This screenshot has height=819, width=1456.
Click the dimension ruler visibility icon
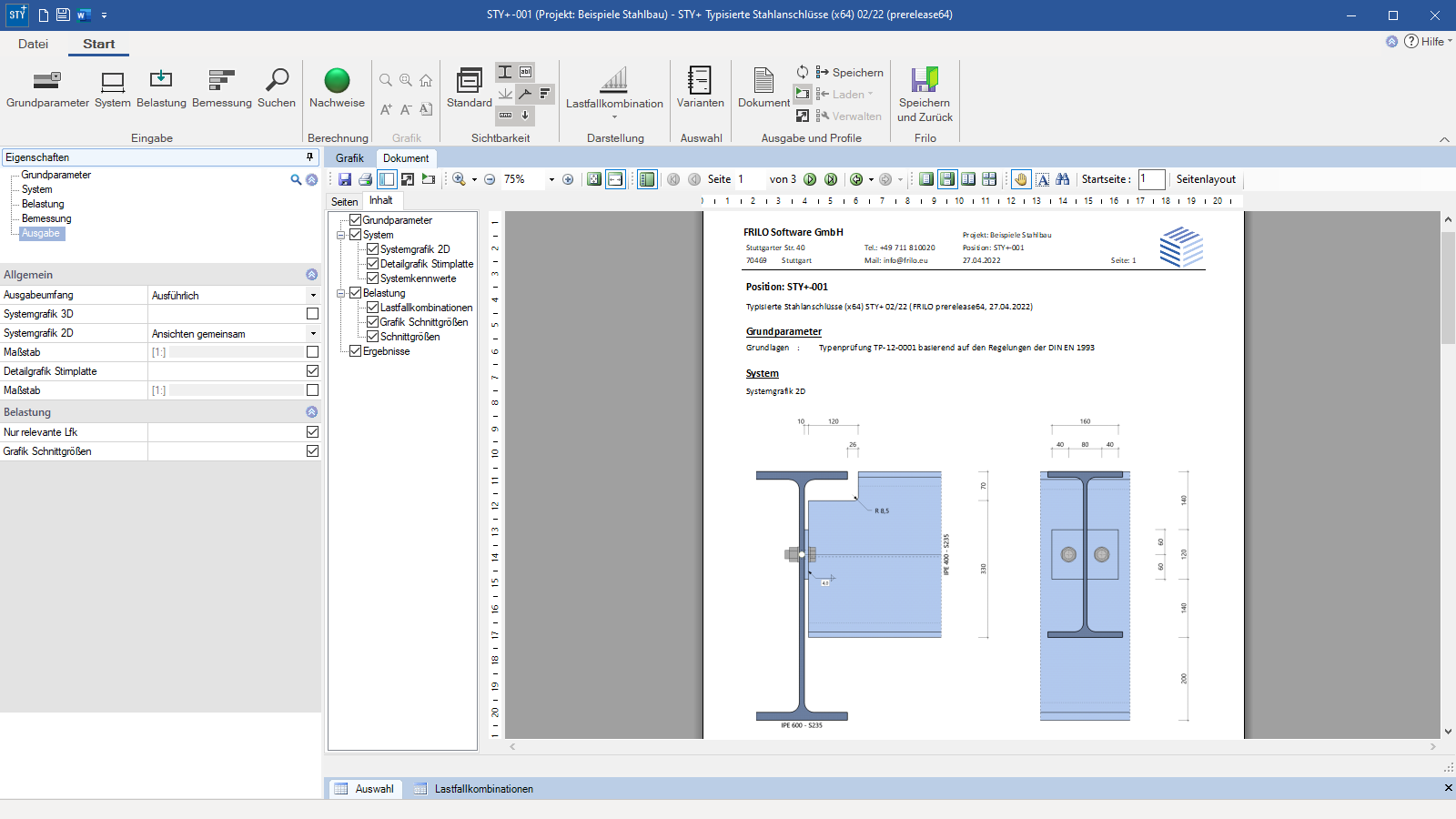505,115
